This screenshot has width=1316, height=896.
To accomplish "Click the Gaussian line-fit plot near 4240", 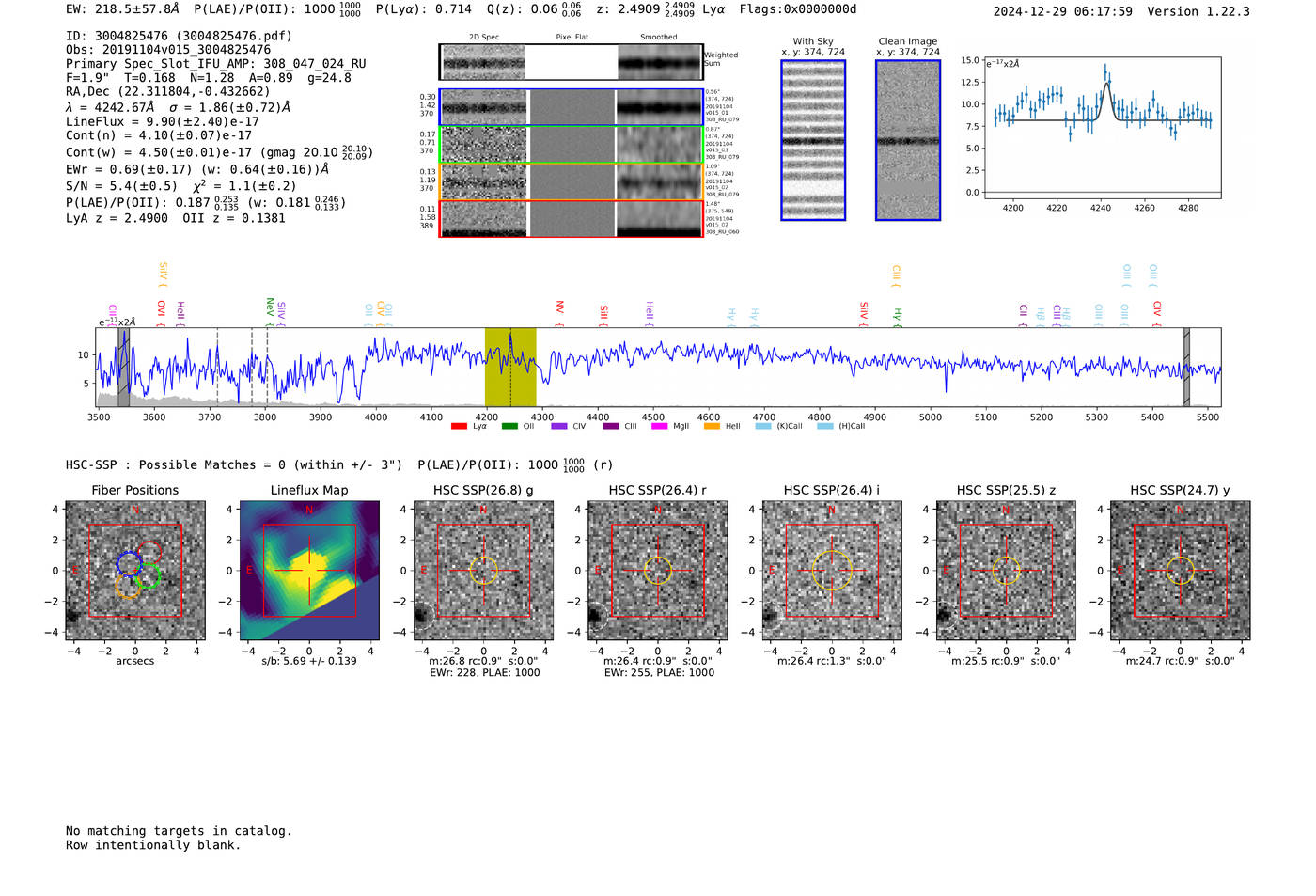I will (x=1102, y=127).
